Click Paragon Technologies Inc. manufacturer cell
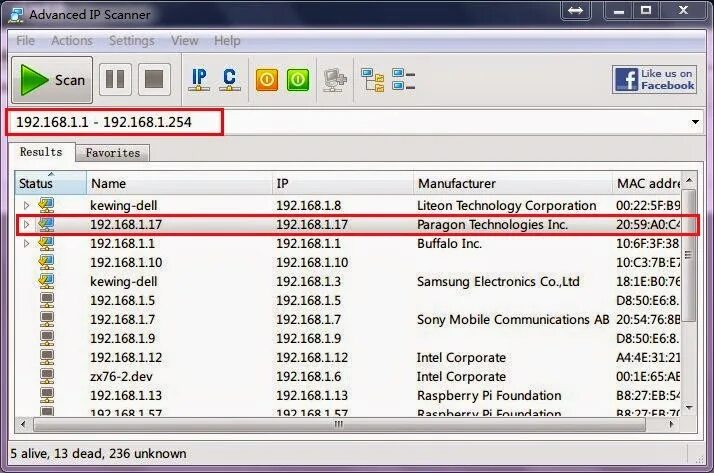 [x=492, y=225]
